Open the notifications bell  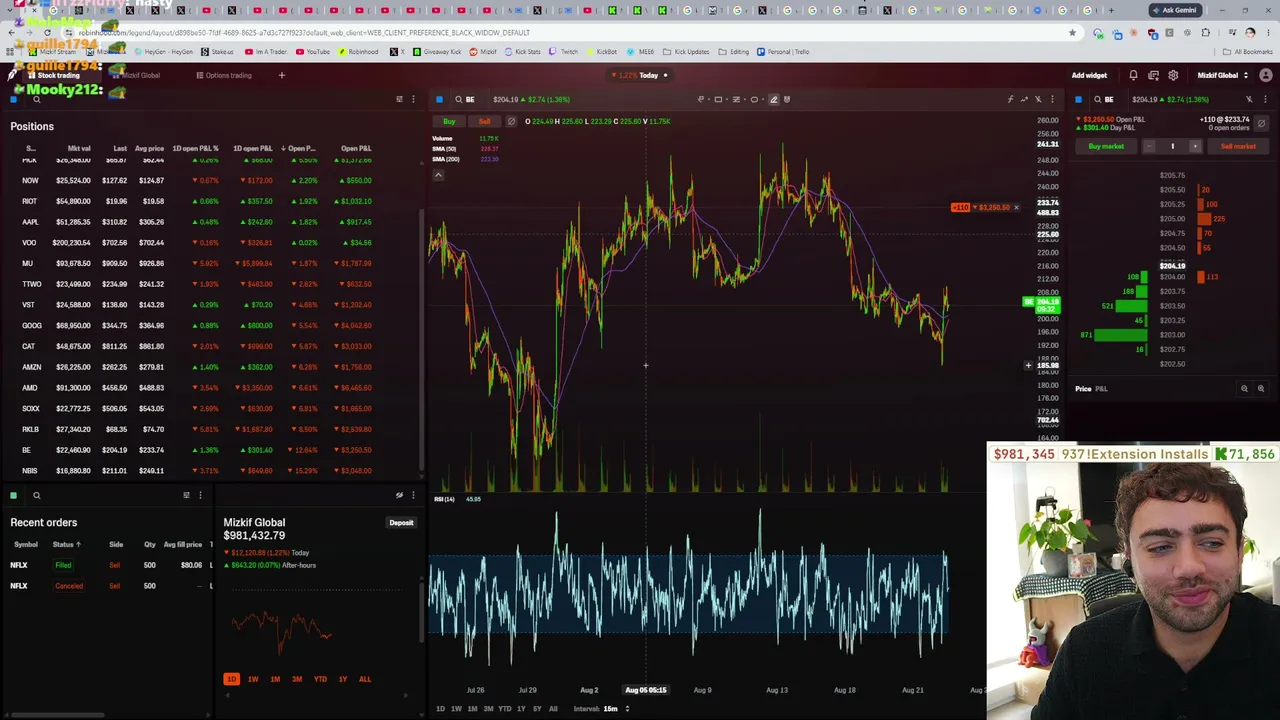pyautogui.click(x=1133, y=75)
